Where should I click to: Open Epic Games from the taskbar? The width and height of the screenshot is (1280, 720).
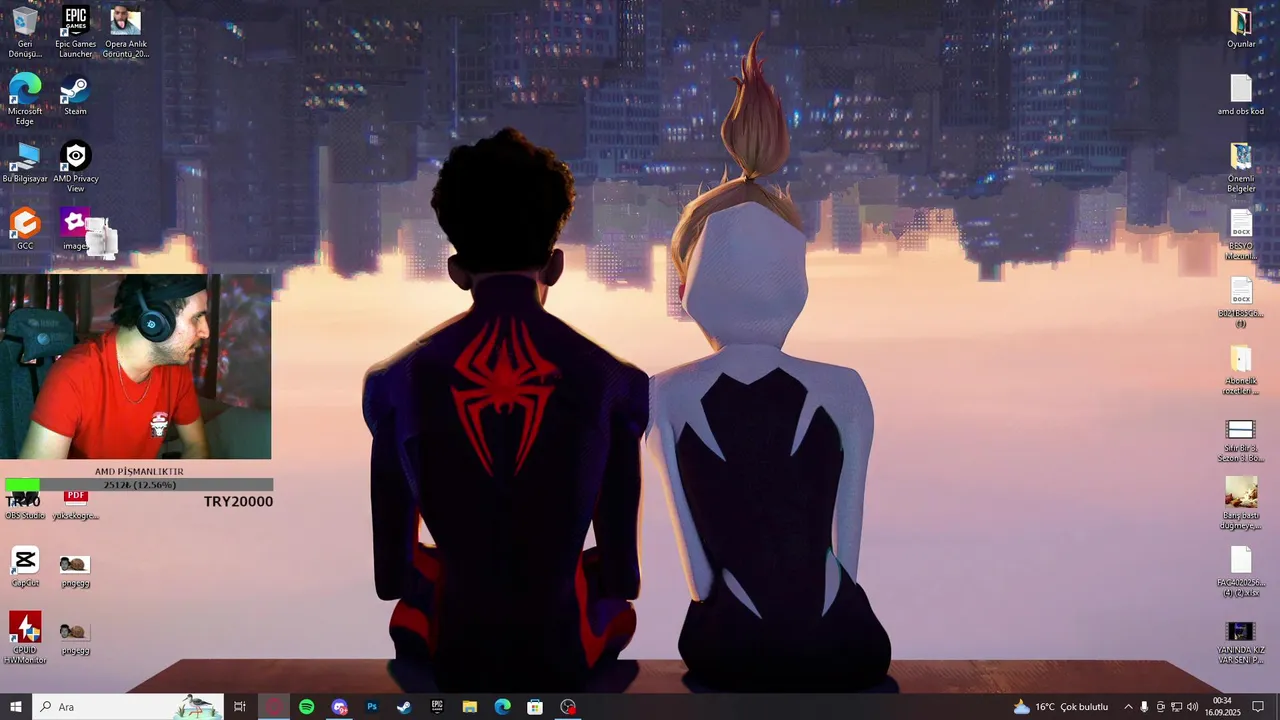(437, 707)
